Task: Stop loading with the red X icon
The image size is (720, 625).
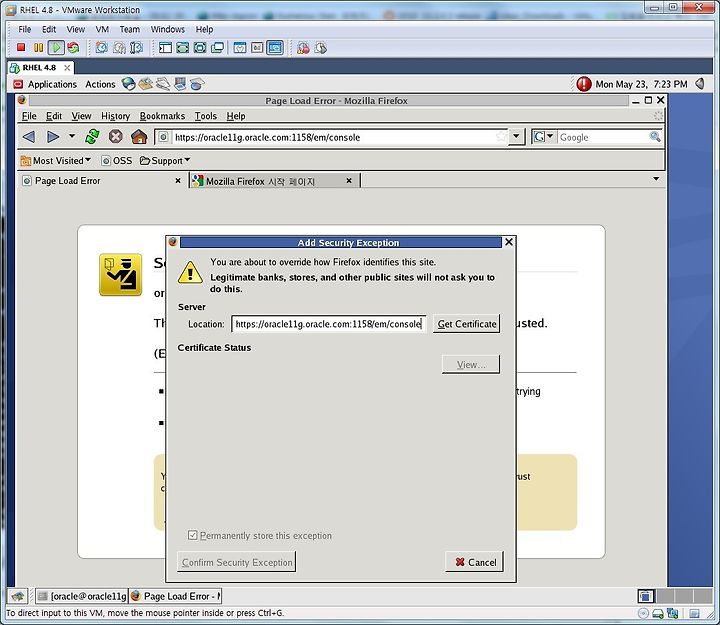Action: coord(115,137)
